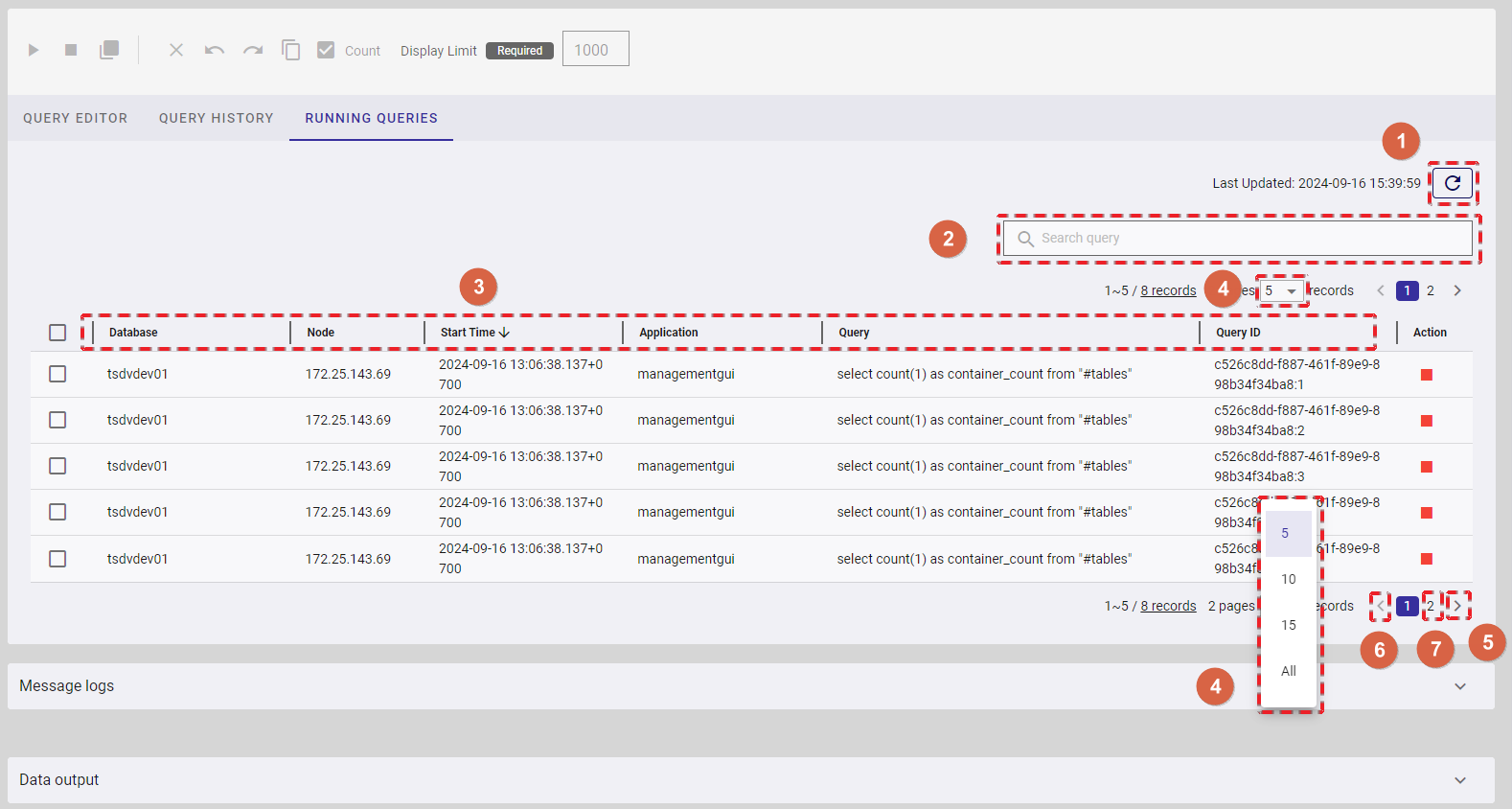Expand the Data output panel
This screenshot has height=809, width=1512.
(x=1459, y=780)
